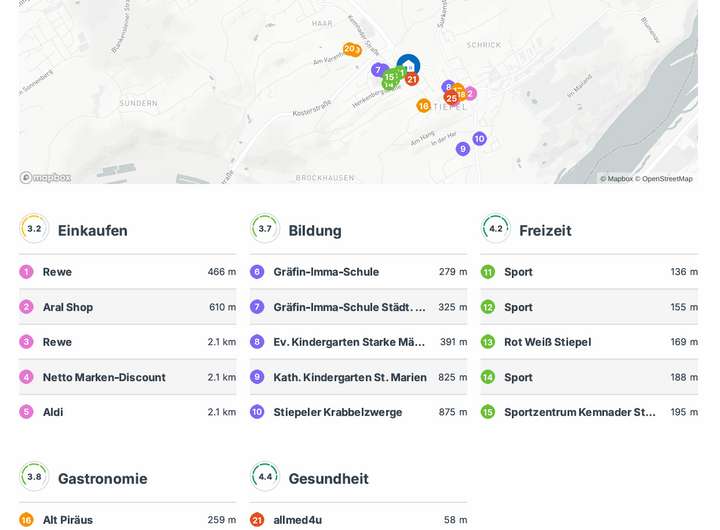Open the OpenStreetMap attribution link
Image resolution: width=720 pixels, height=530 pixels.
[x=666, y=179]
